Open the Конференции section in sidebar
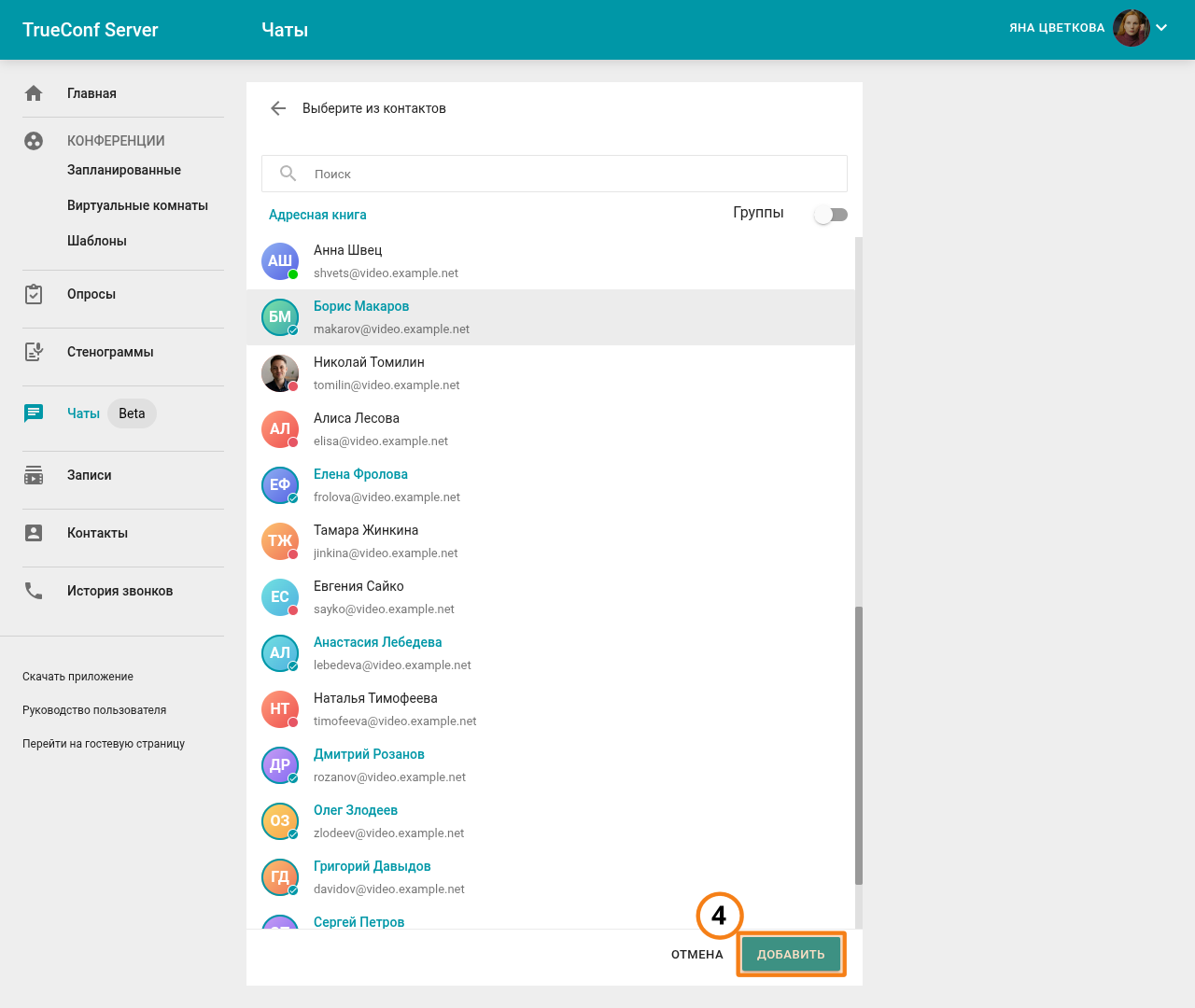Image resolution: width=1195 pixels, height=1008 pixels. tap(116, 141)
